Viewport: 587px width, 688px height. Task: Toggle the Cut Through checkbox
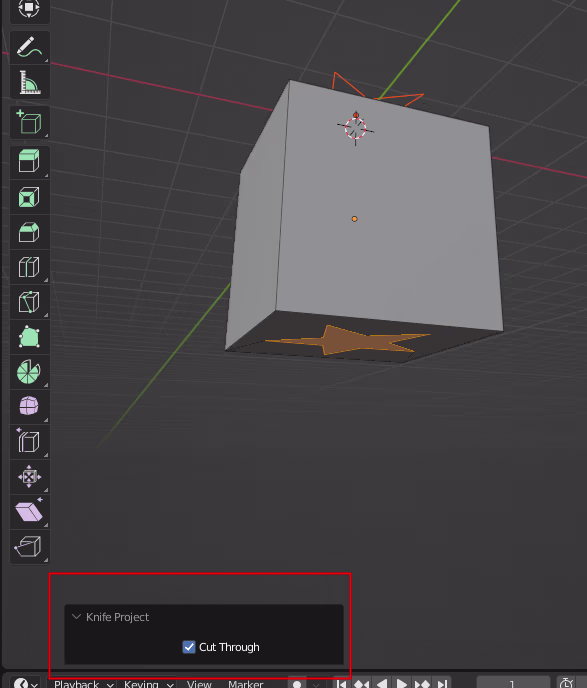click(x=189, y=647)
